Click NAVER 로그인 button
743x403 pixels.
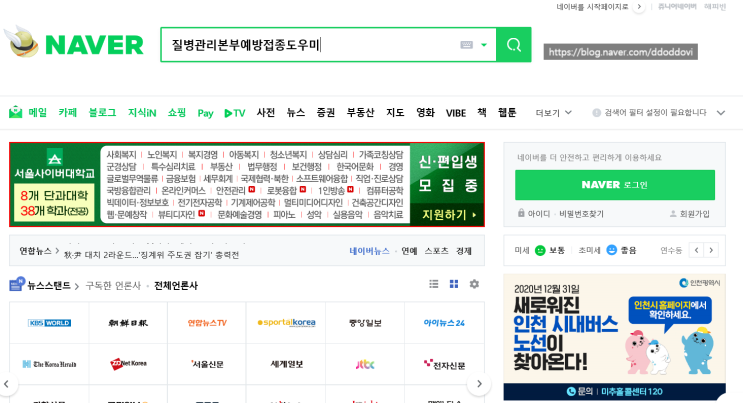coord(615,185)
